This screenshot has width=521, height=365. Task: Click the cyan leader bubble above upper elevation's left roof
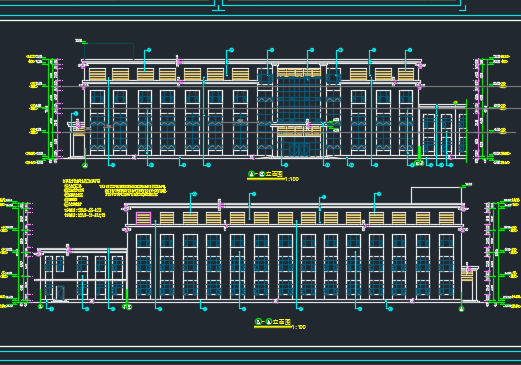[149, 50]
